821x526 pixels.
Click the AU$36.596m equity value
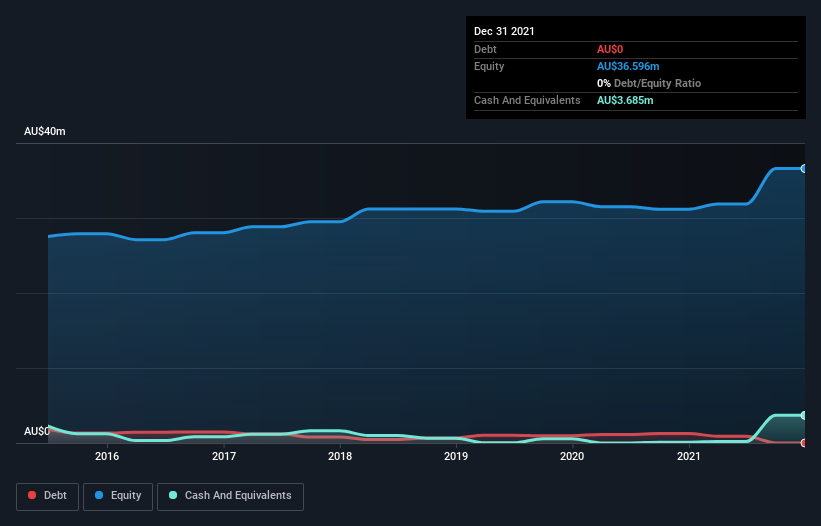(x=628, y=66)
